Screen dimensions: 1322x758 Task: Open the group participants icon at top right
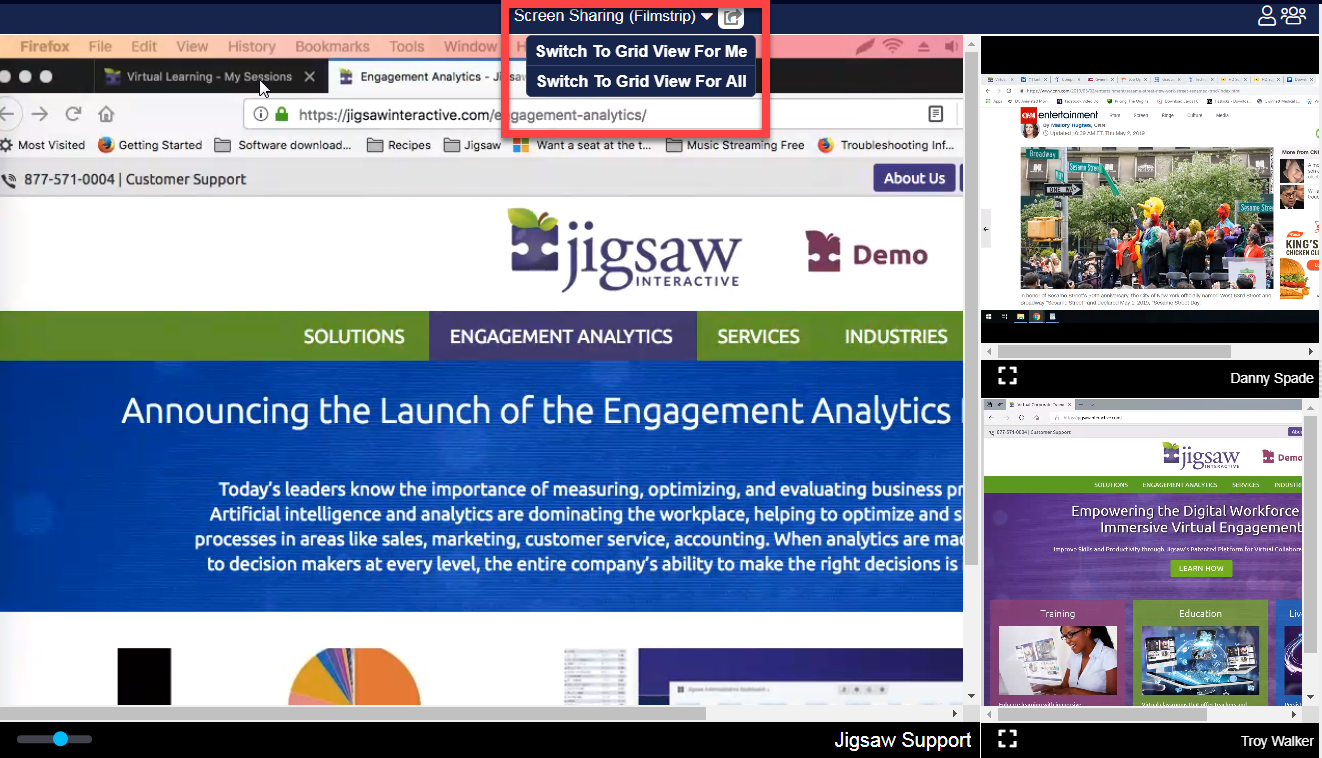click(1293, 16)
